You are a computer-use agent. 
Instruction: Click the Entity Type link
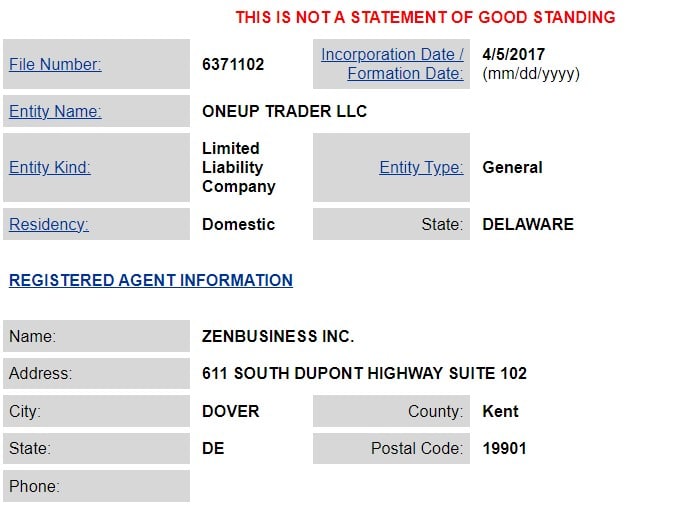click(421, 168)
